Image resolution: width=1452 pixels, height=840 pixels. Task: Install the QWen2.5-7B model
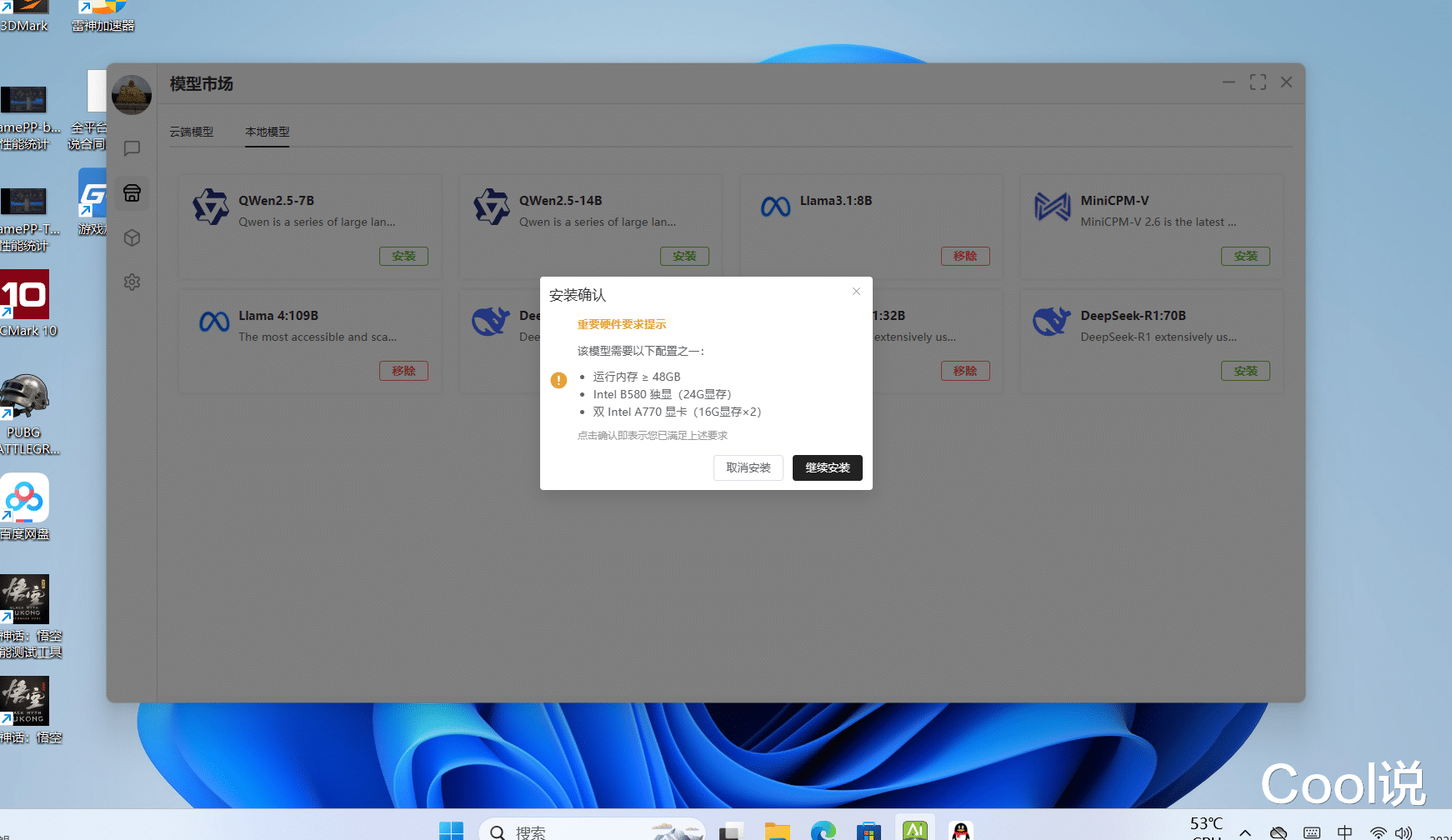(x=404, y=256)
